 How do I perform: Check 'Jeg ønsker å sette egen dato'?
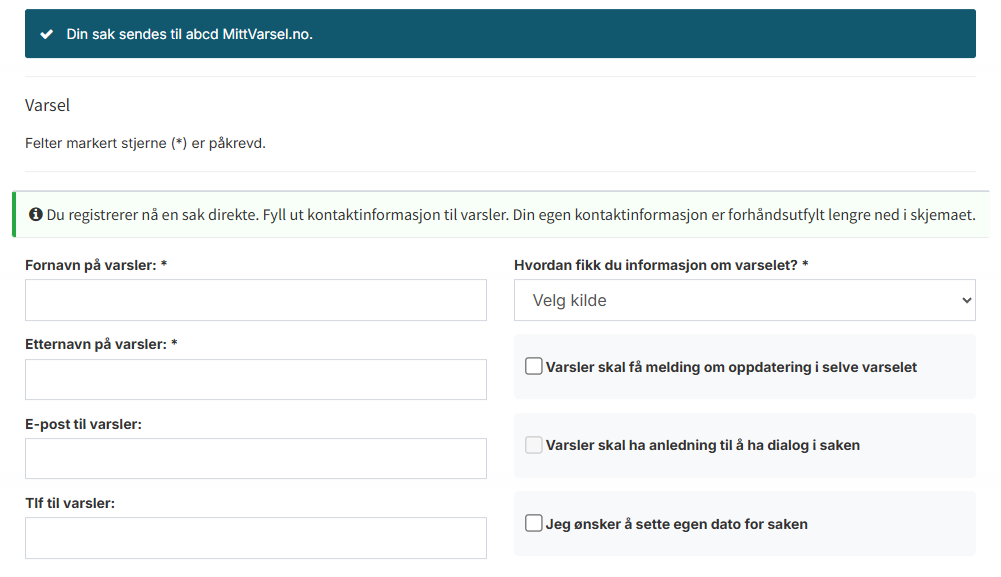click(534, 523)
